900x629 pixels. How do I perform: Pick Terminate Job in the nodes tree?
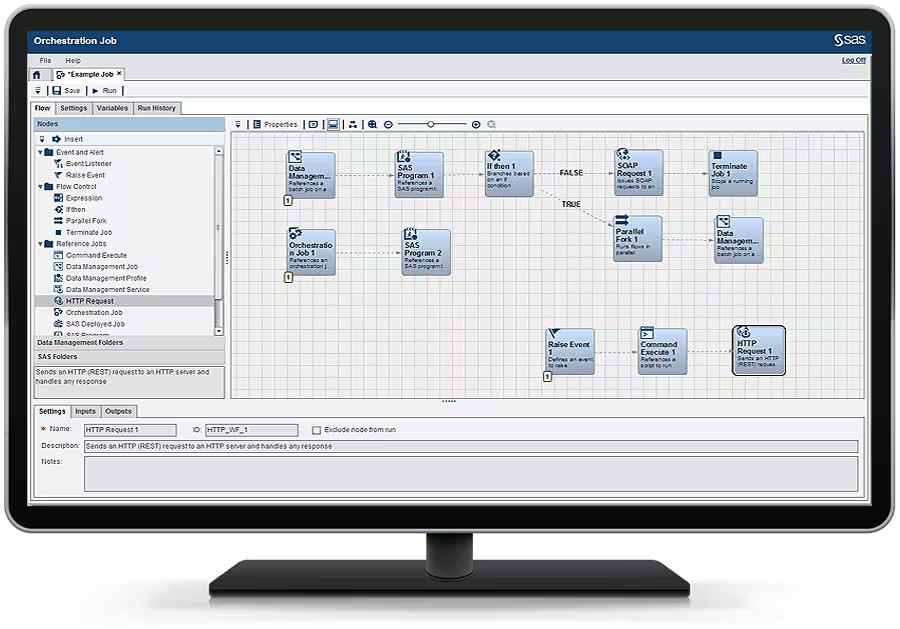(x=89, y=232)
